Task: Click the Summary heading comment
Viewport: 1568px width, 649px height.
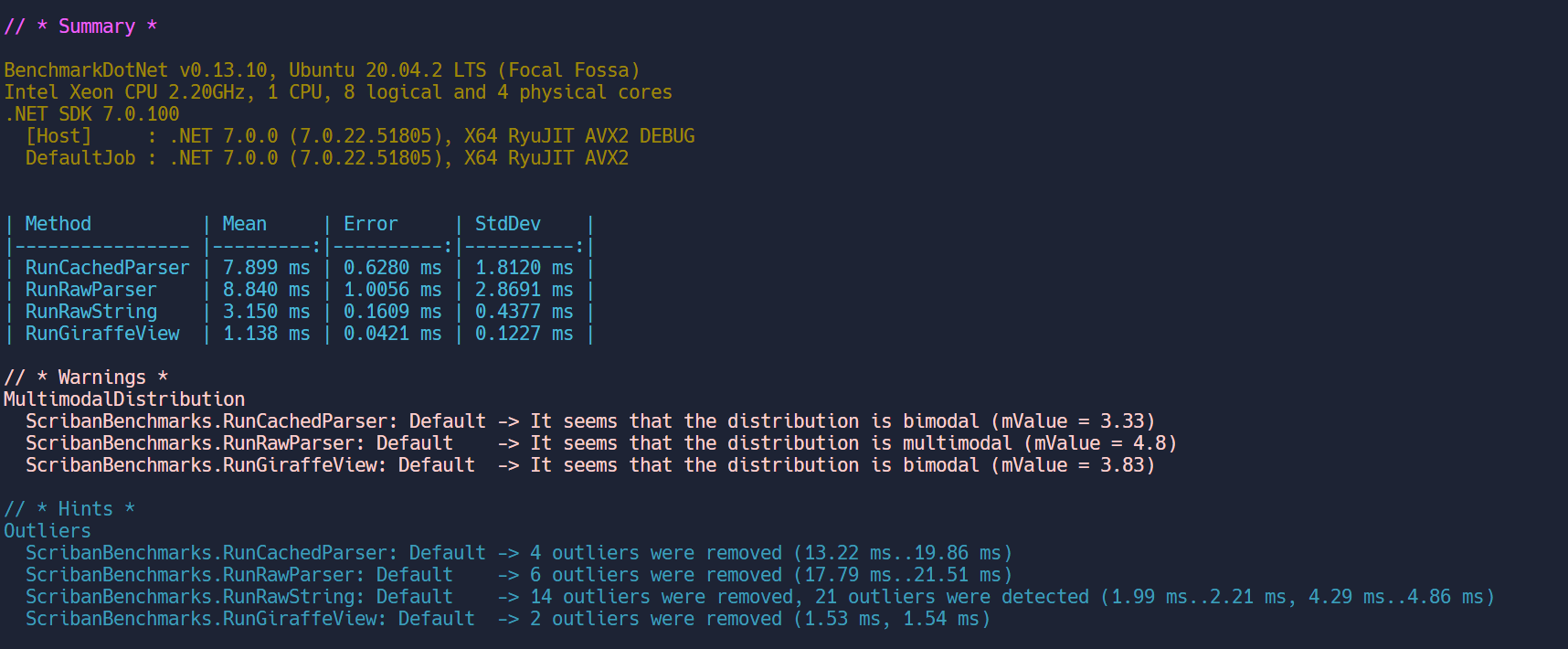Action: (x=80, y=27)
